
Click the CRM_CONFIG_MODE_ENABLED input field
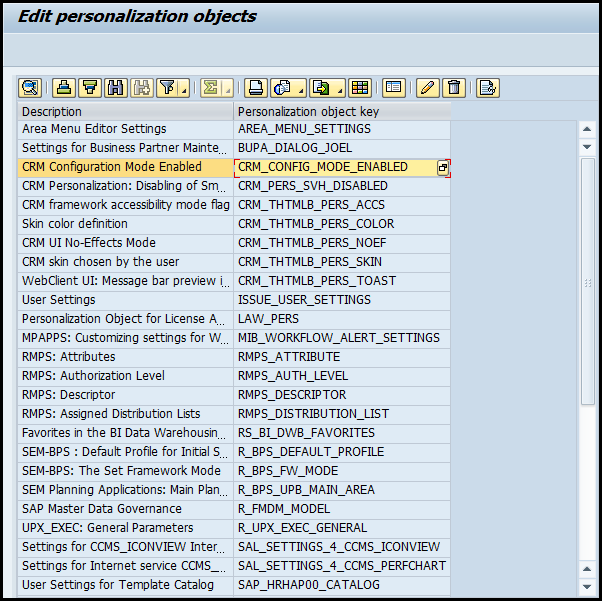click(x=336, y=167)
